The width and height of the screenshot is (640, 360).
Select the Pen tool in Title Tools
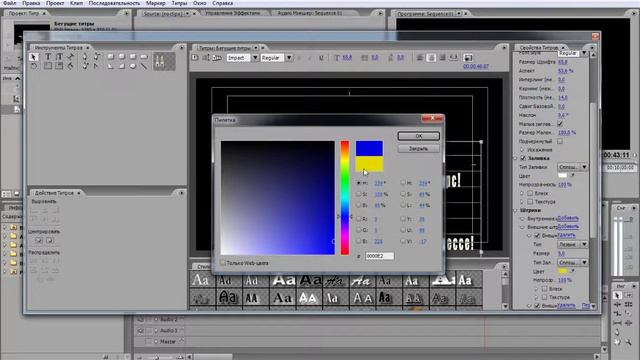click(85, 57)
